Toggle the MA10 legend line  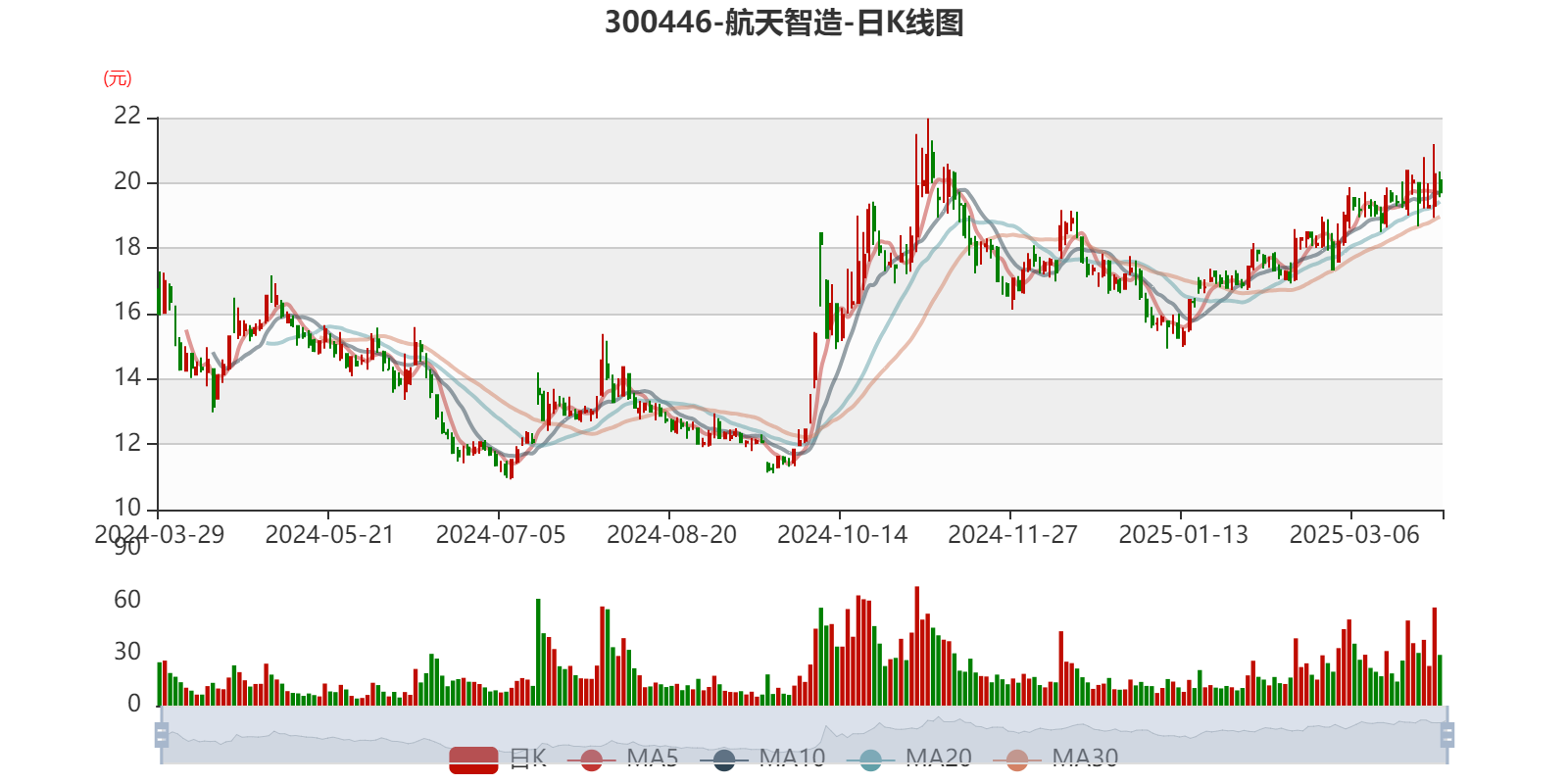pyautogui.click(x=762, y=759)
